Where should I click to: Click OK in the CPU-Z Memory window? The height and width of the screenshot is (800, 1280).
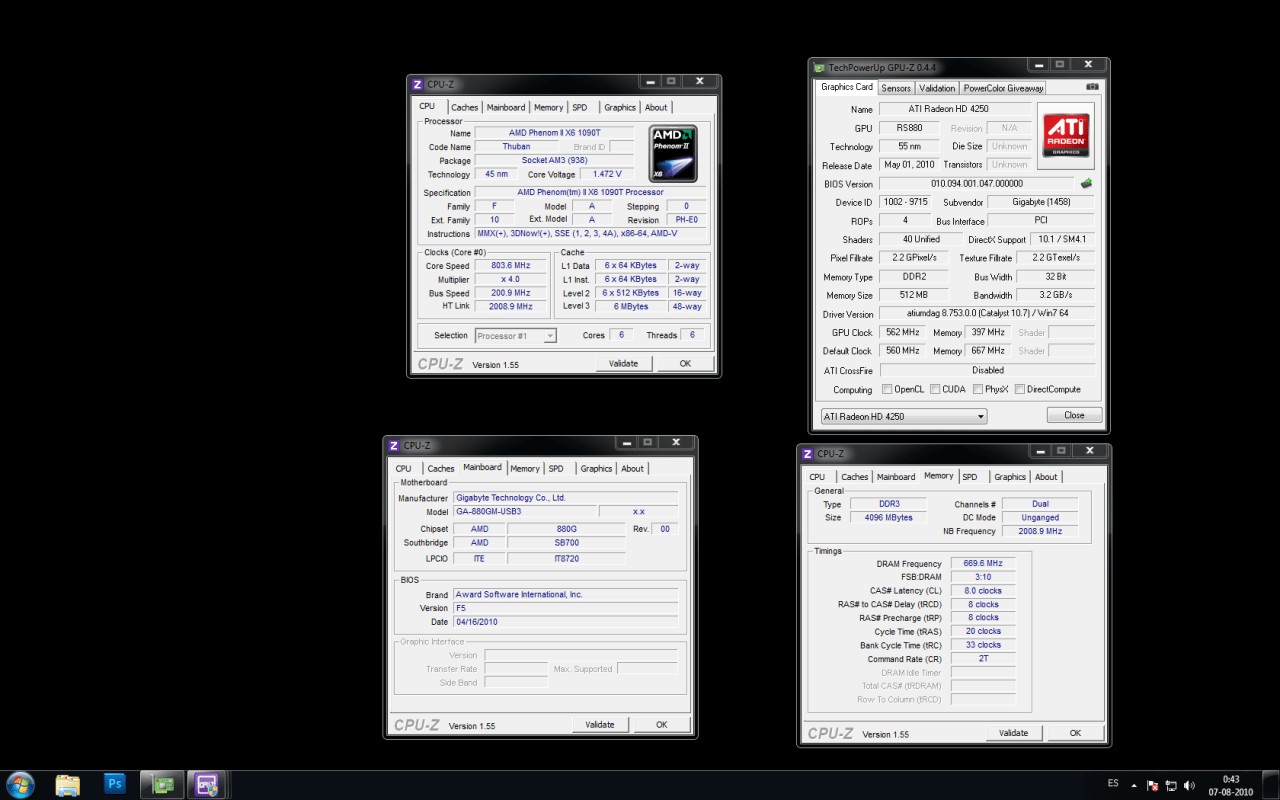1075,732
